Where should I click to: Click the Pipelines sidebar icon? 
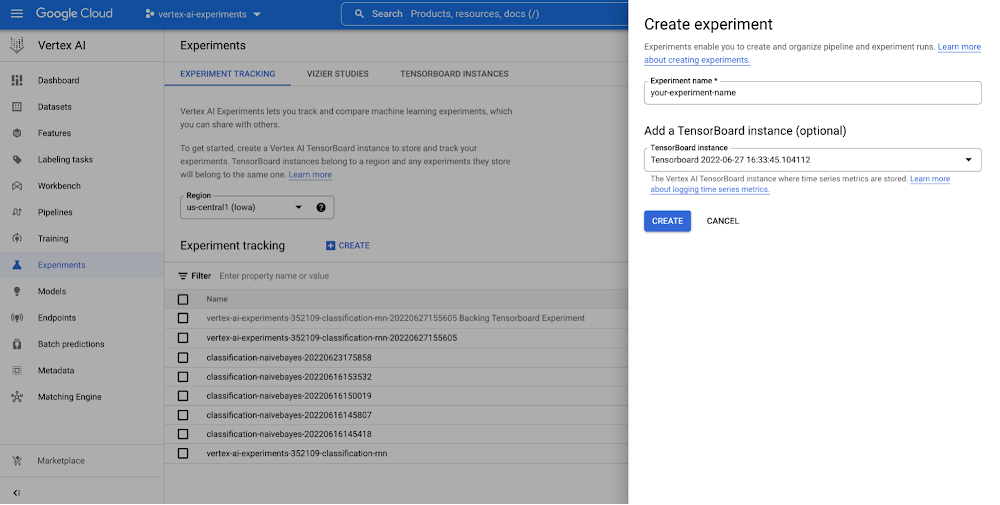tap(17, 212)
